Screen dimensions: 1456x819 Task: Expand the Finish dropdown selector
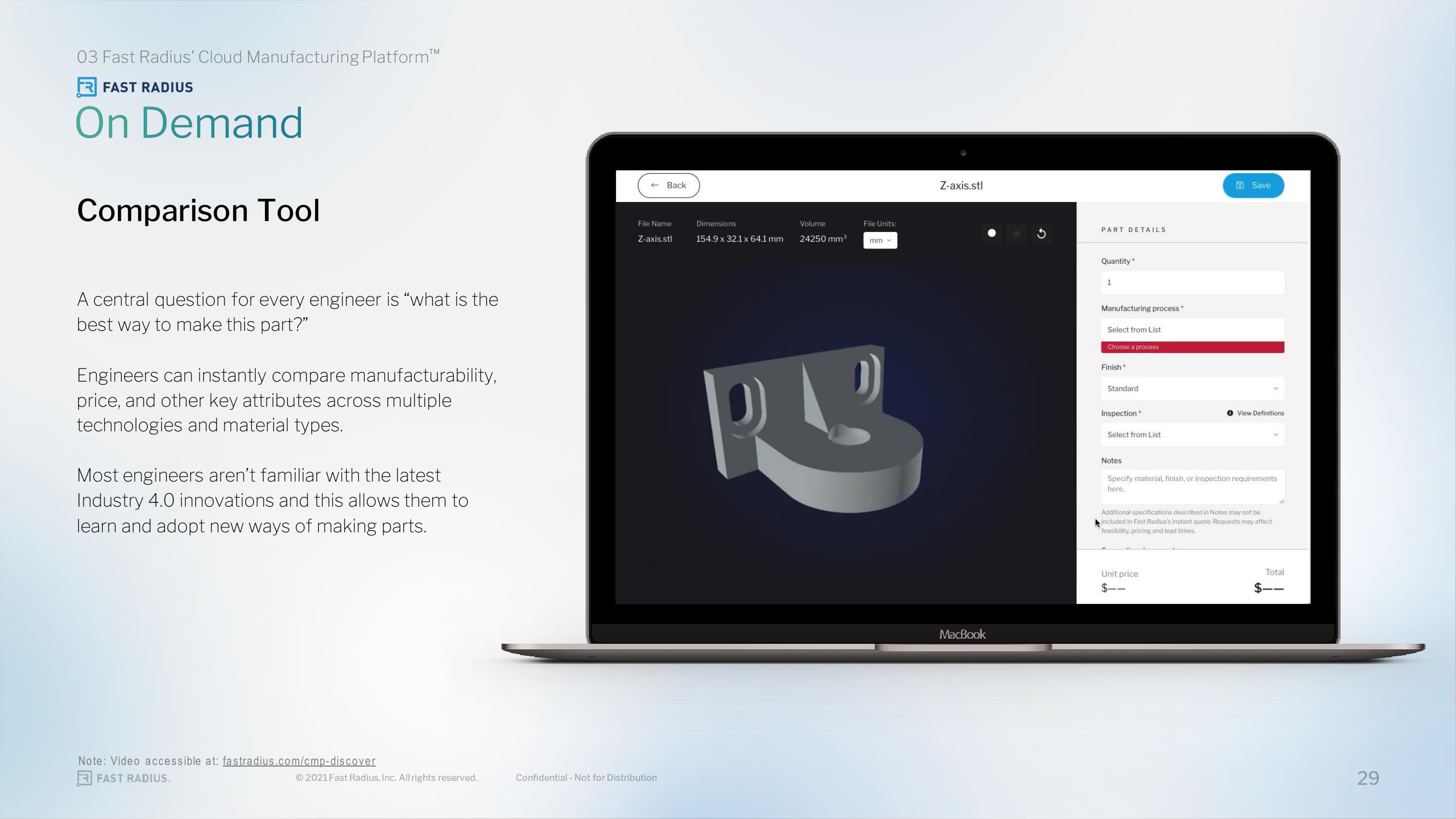1192,388
